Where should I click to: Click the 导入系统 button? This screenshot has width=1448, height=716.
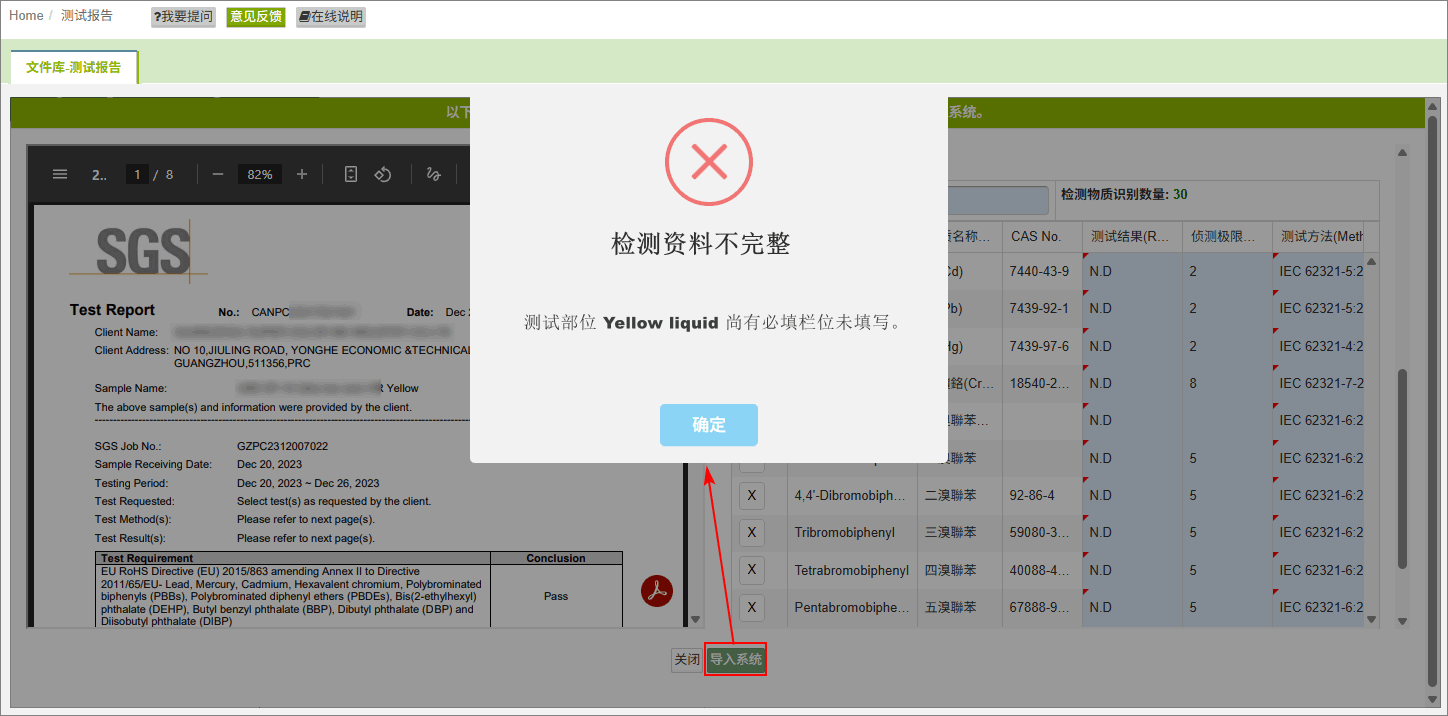736,659
